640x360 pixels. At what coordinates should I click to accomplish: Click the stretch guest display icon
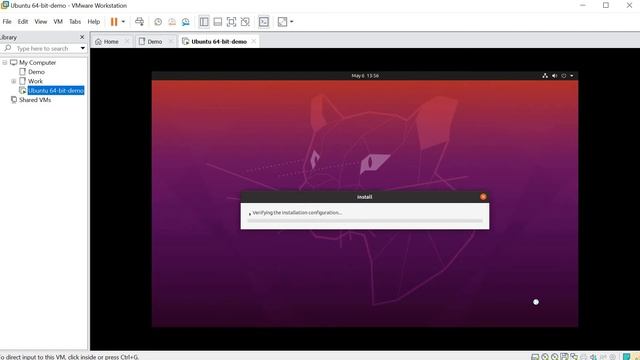[x=282, y=22]
